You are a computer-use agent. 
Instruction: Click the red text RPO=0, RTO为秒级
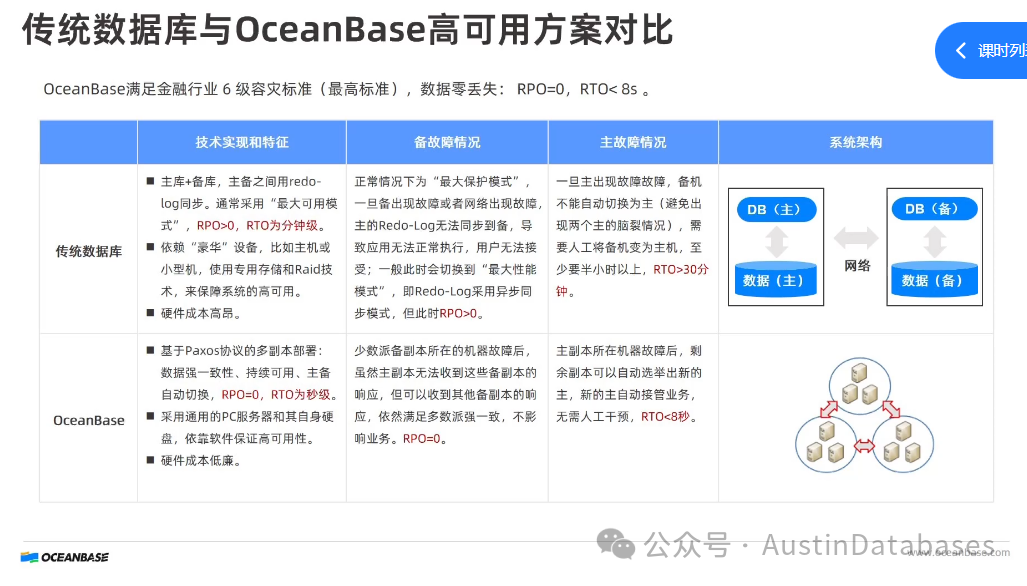point(276,394)
